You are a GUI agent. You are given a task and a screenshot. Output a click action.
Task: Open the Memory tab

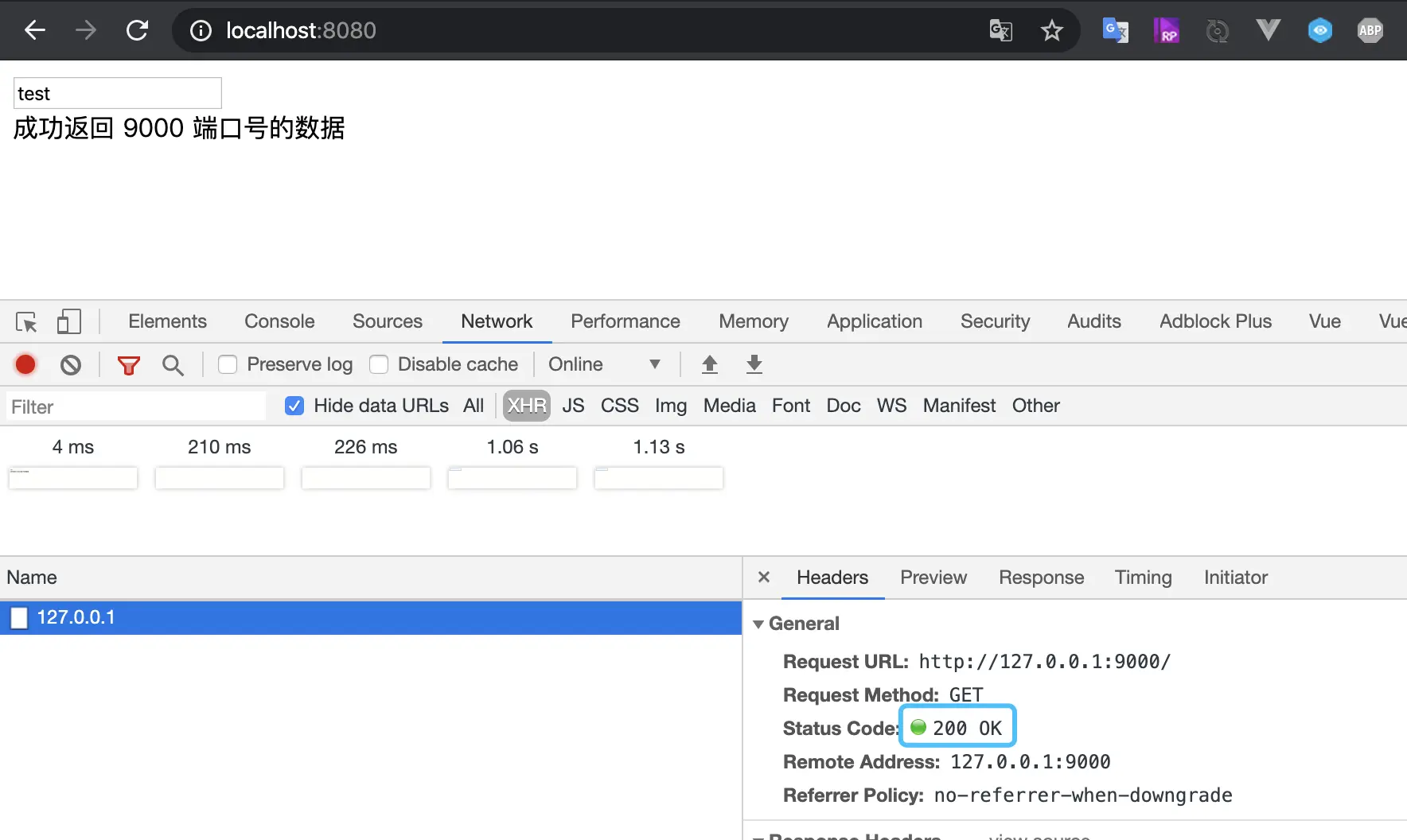pyautogui.click(x=754, y=321)
